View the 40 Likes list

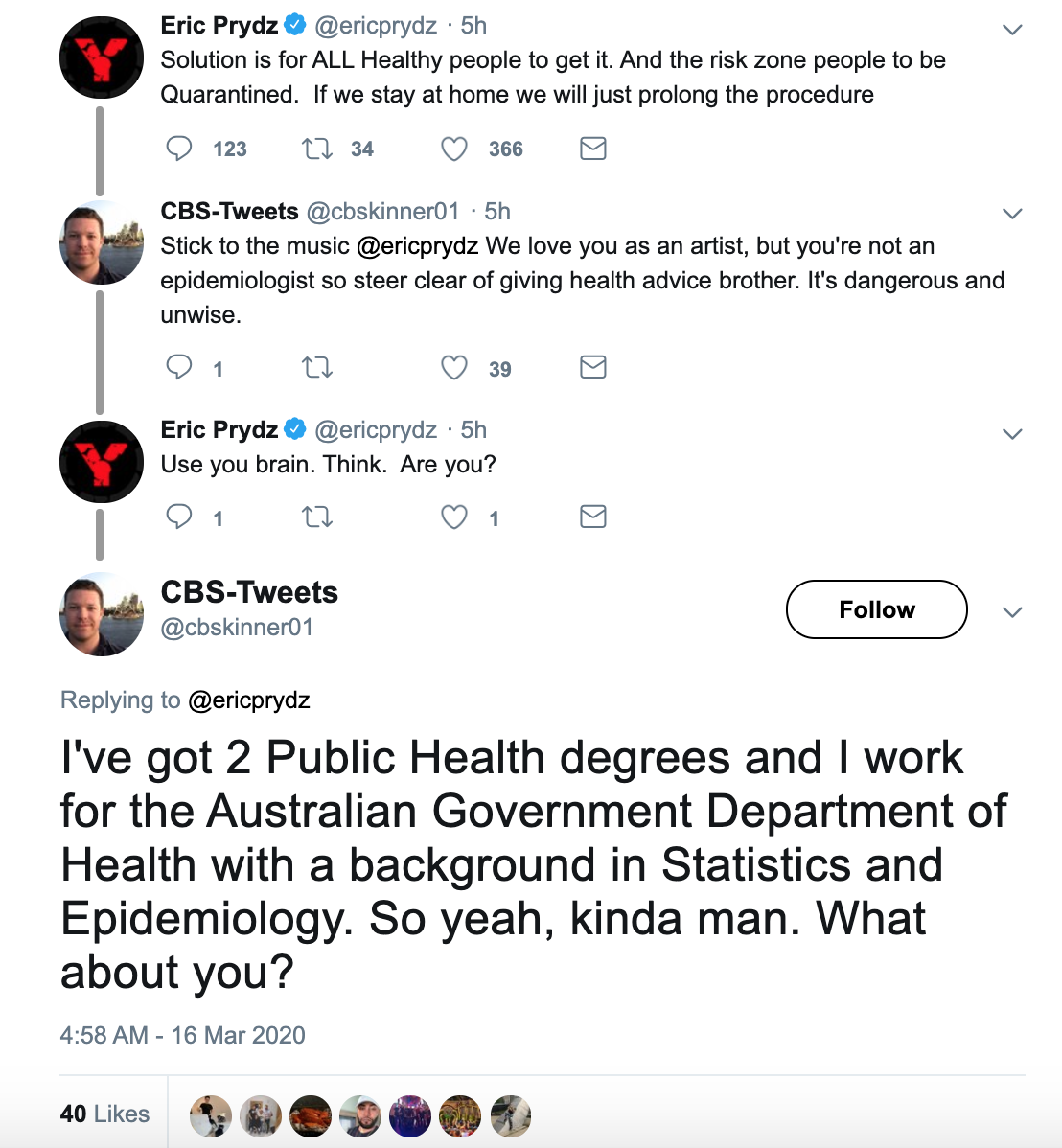[104, 1114]
